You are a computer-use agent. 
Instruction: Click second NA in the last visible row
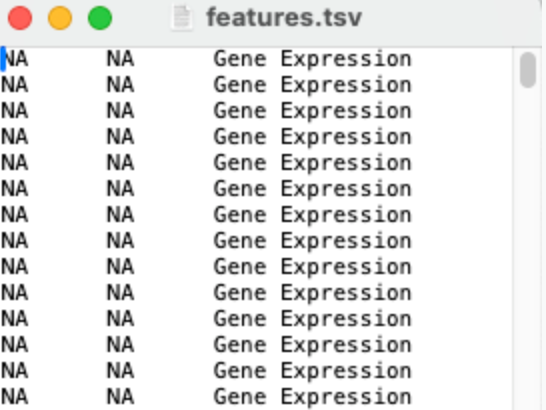tap(120, 397)
